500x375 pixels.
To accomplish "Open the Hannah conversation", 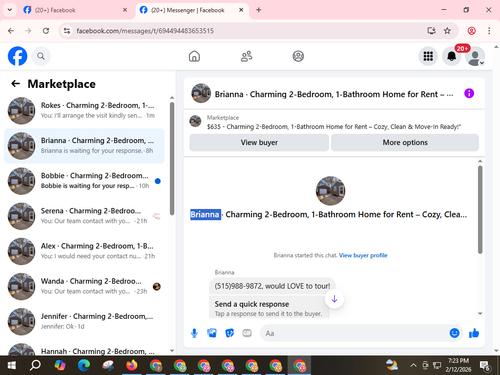I will coord(84,348).
